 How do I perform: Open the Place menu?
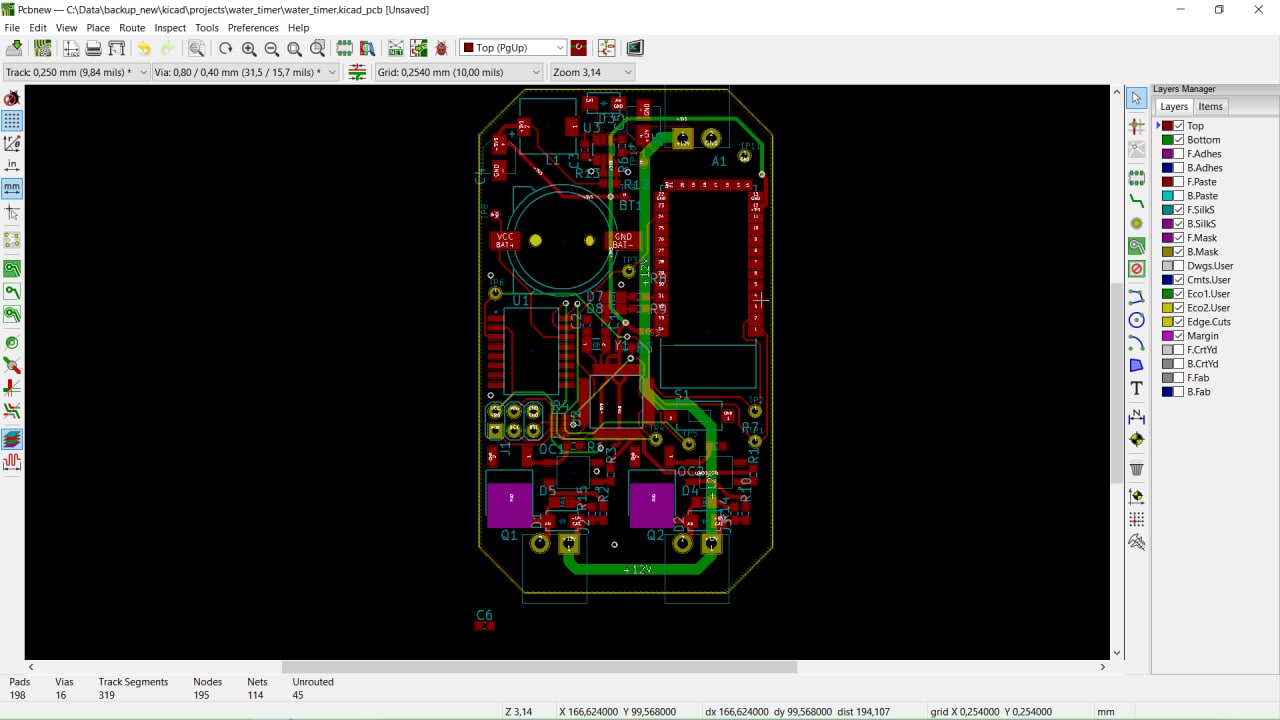pos(98,28)
